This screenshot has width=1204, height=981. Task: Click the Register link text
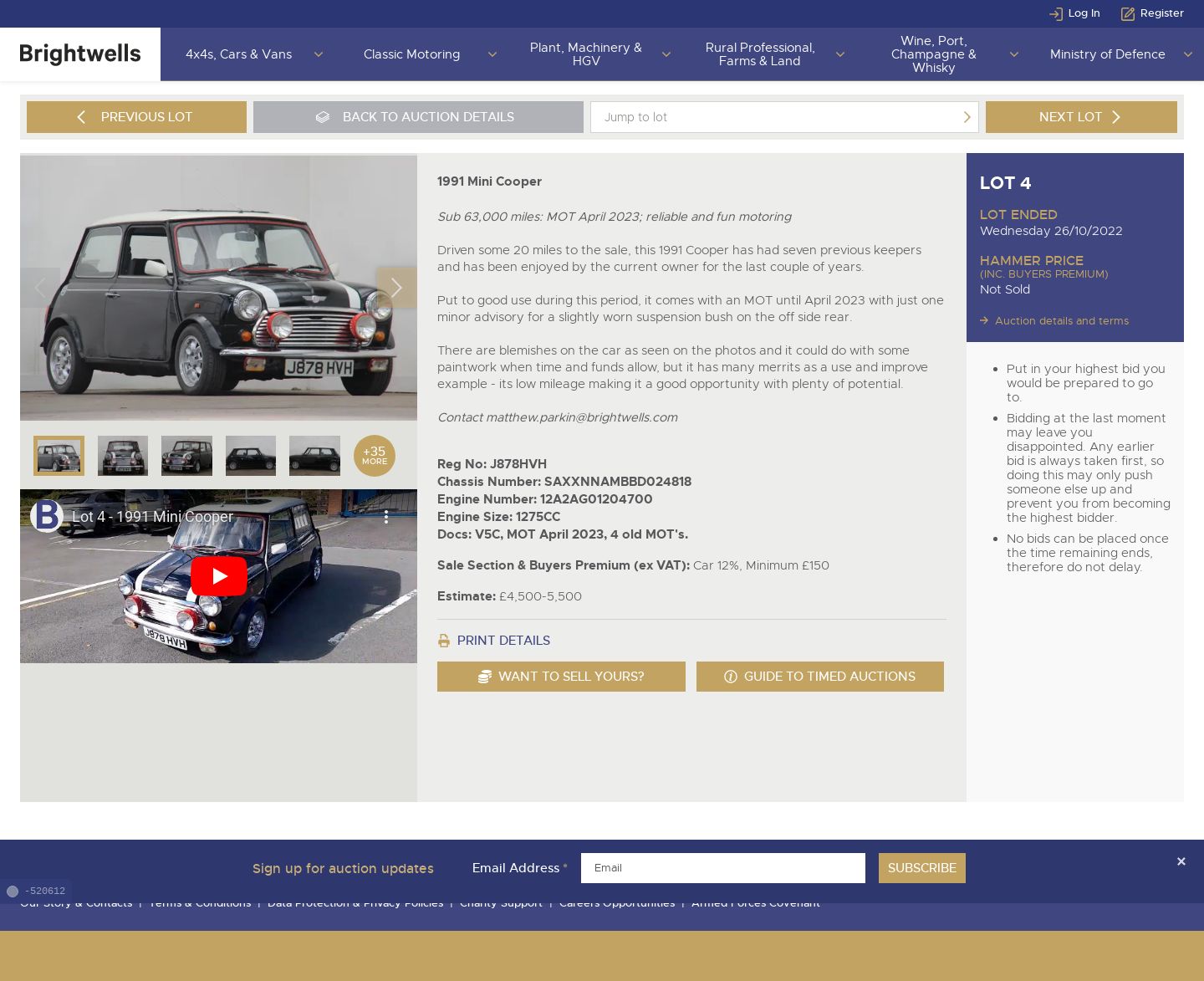click(1162, 13)
